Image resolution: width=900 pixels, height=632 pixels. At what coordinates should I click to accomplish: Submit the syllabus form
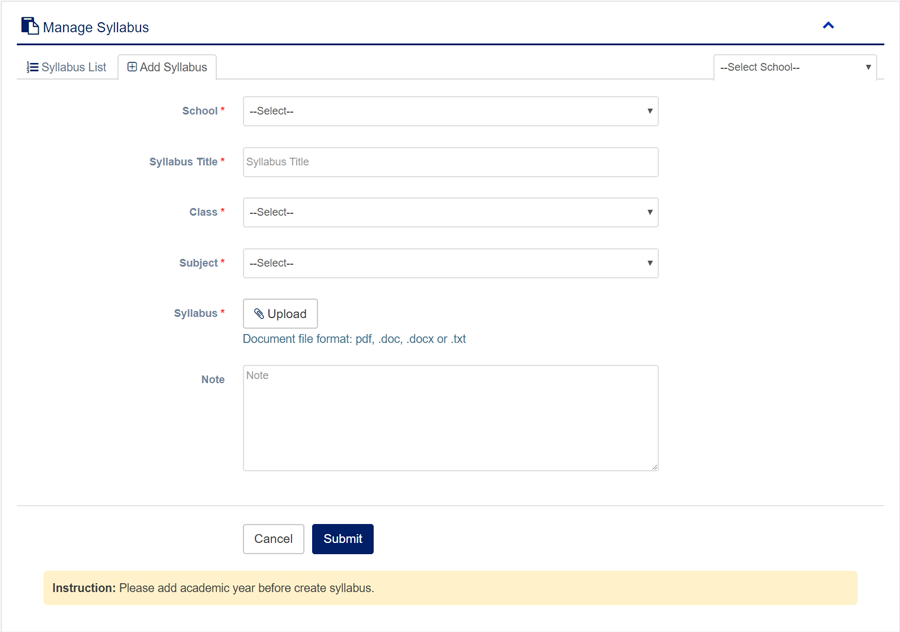343,539
